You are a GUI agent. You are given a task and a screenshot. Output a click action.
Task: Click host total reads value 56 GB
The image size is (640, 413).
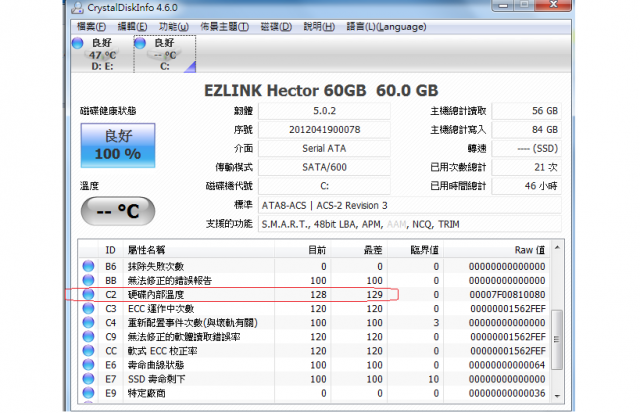(x=527, y=111)
